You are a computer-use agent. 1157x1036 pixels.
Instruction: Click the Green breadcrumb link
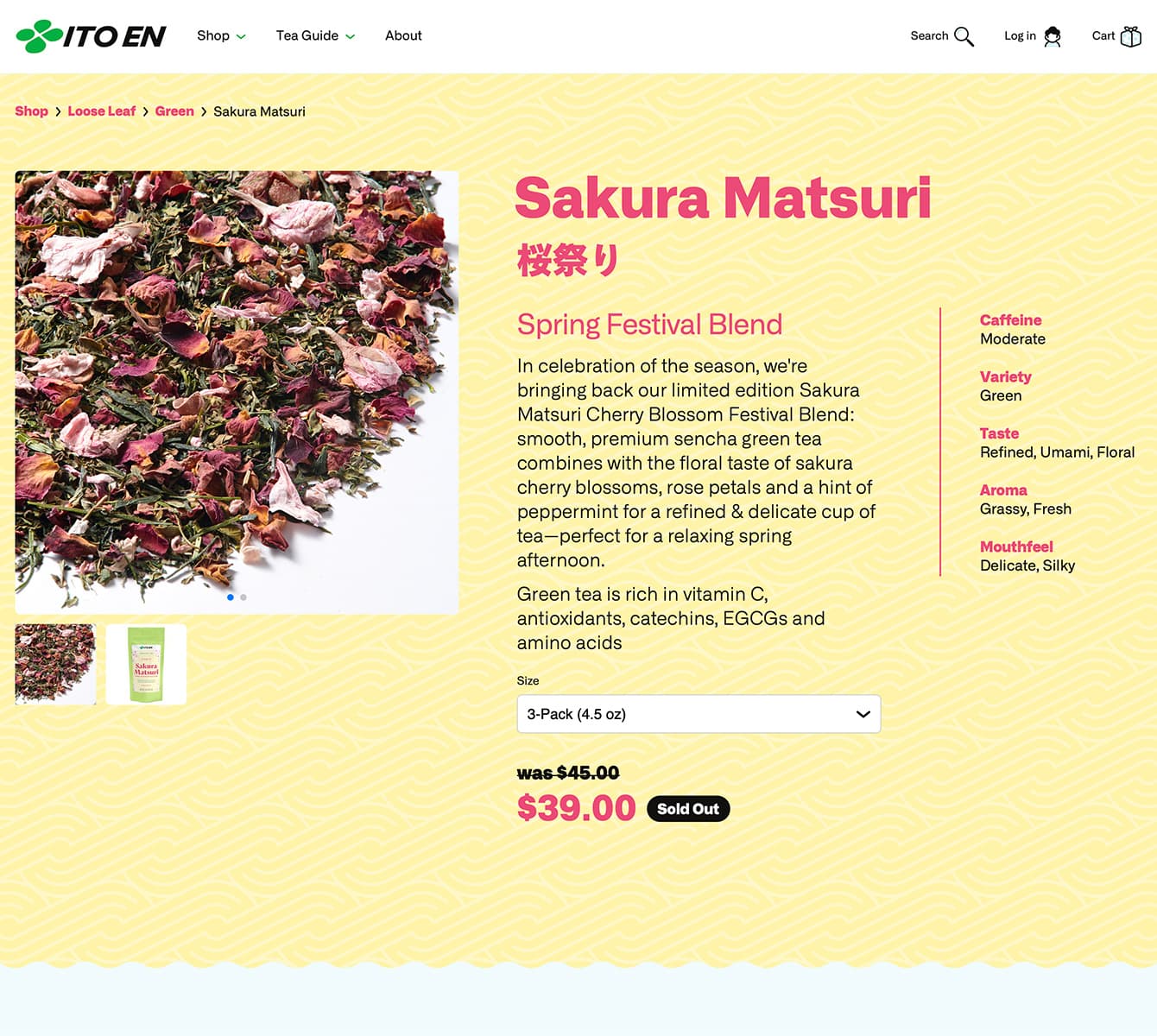click(x=174, y=111)
